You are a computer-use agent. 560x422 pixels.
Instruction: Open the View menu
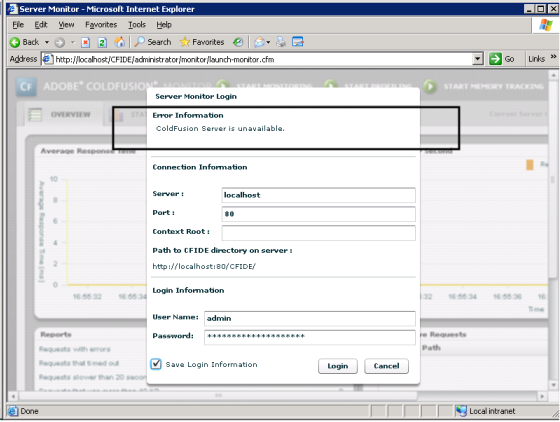point(66,25)
